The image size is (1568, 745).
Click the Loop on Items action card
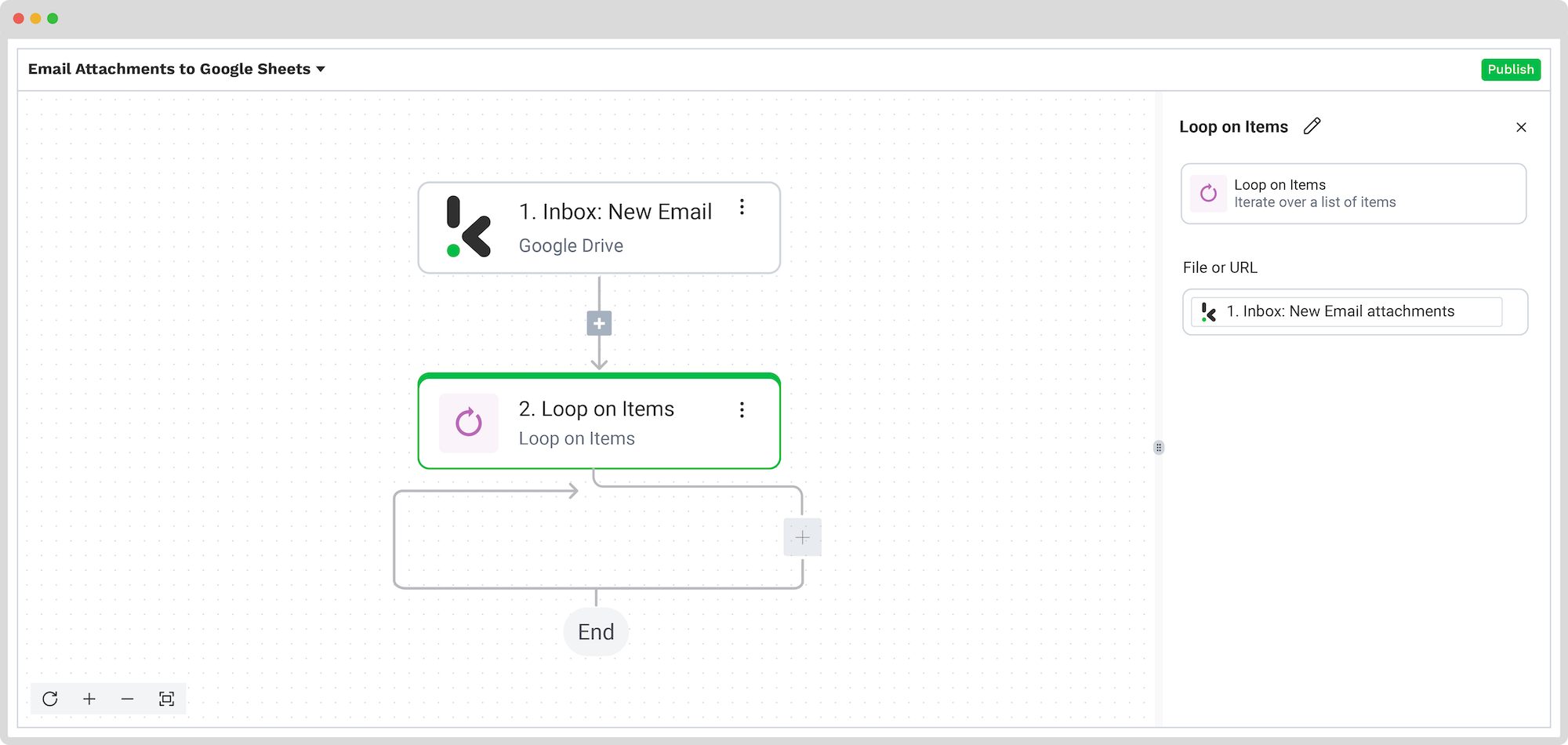(x=1353, y=194)
